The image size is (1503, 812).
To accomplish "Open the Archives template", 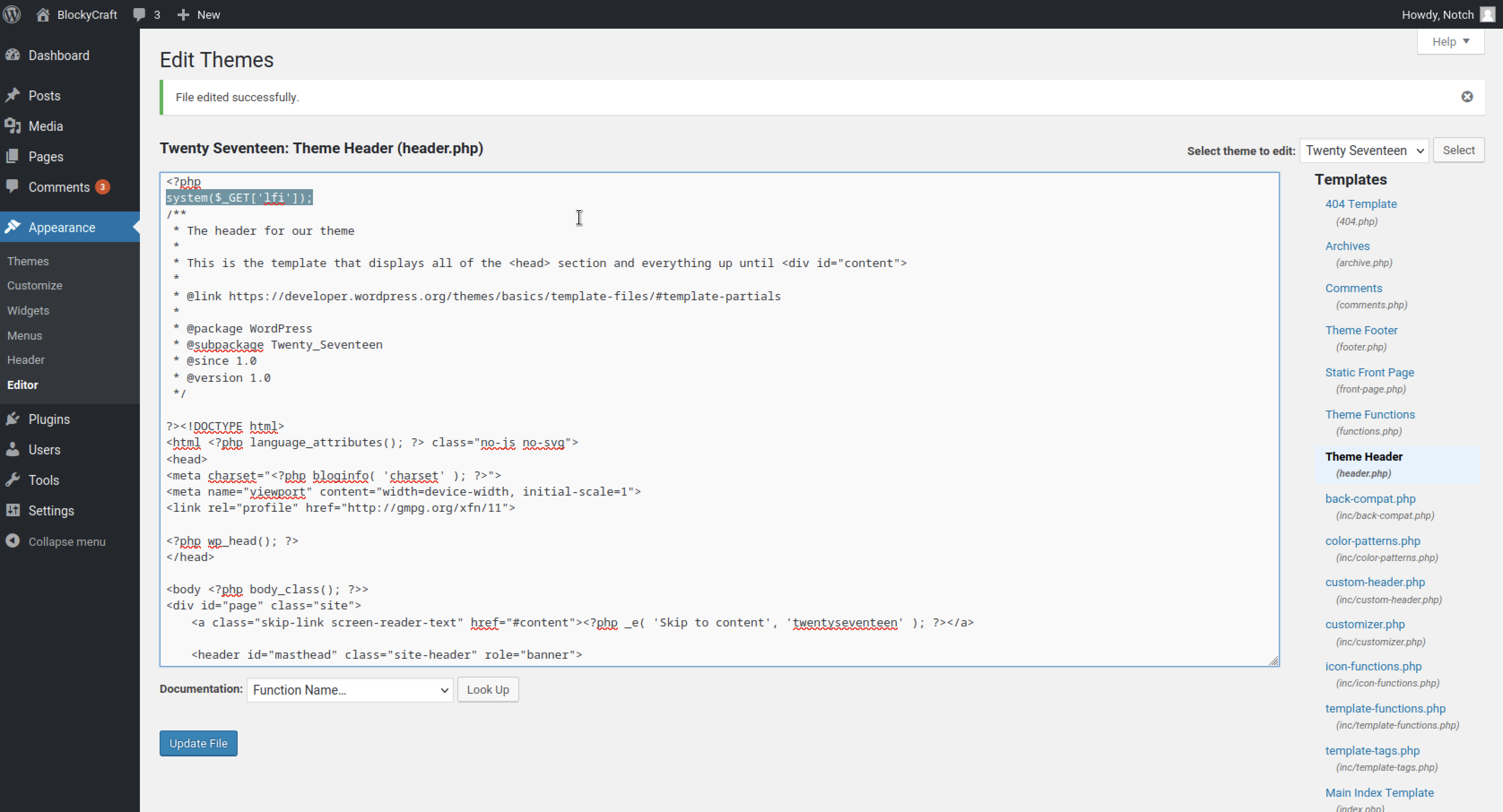I will (1347, 246).
